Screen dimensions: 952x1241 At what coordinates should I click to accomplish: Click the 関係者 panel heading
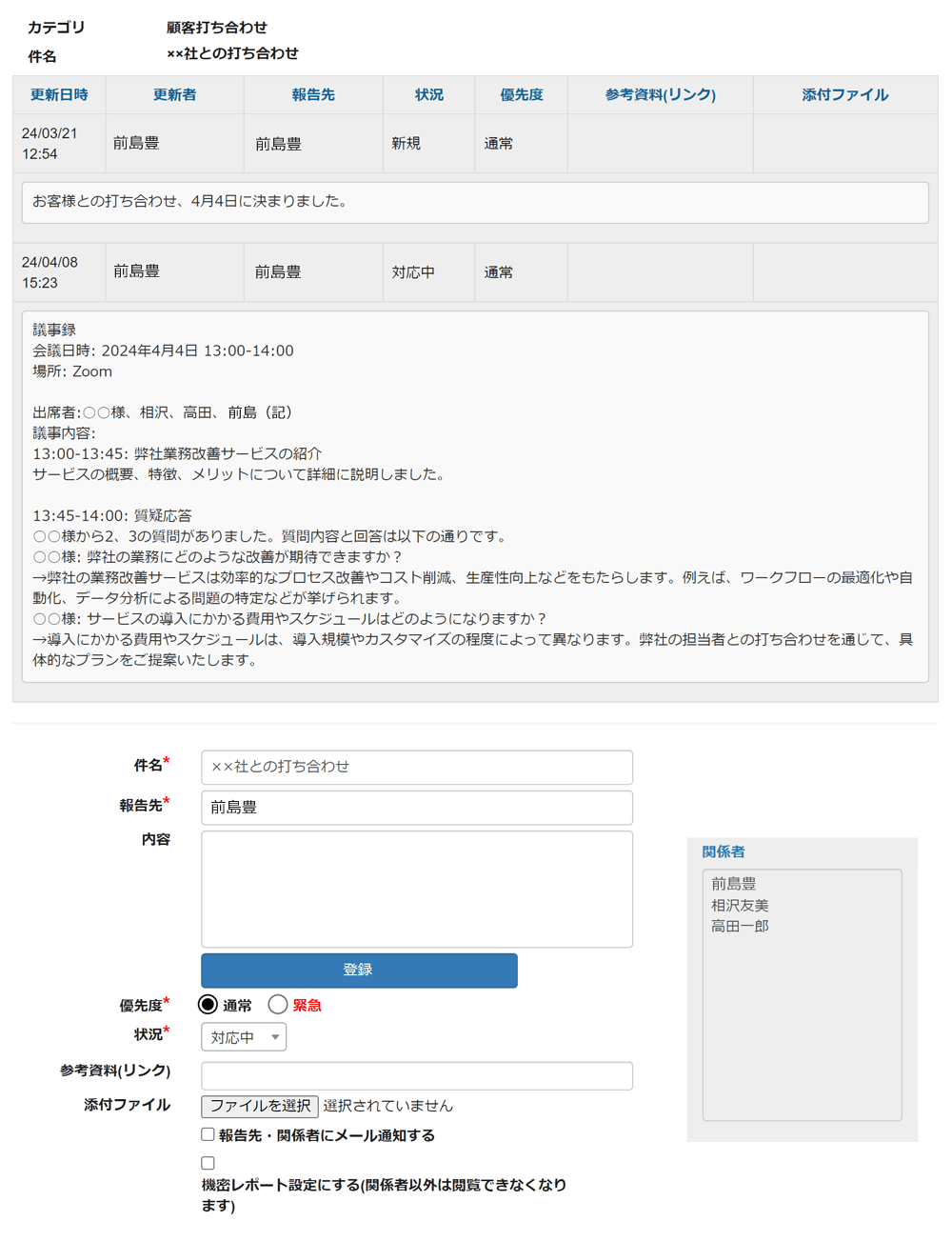coord(724,852)
